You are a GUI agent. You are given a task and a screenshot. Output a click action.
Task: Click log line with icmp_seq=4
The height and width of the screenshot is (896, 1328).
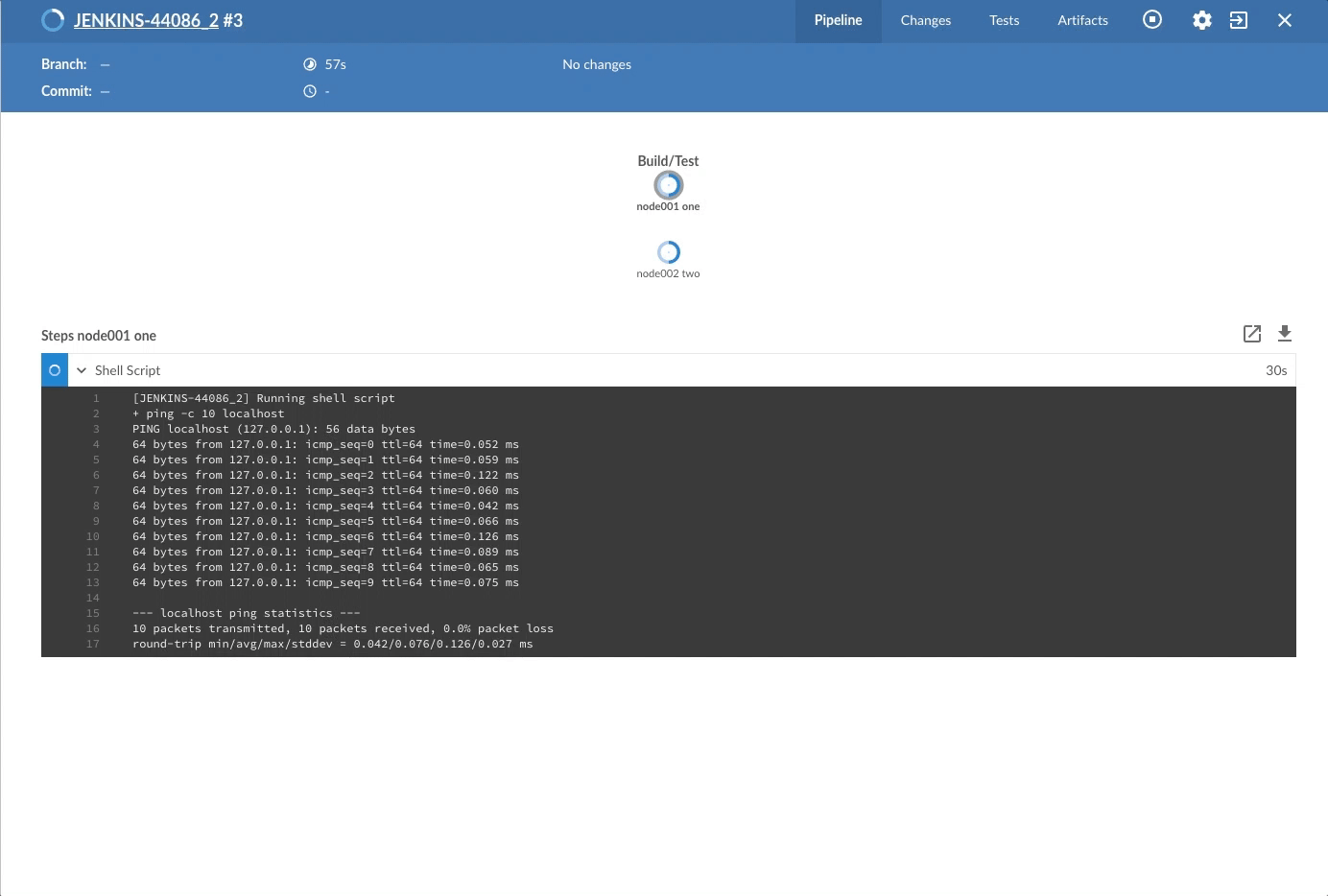(325, 506)
